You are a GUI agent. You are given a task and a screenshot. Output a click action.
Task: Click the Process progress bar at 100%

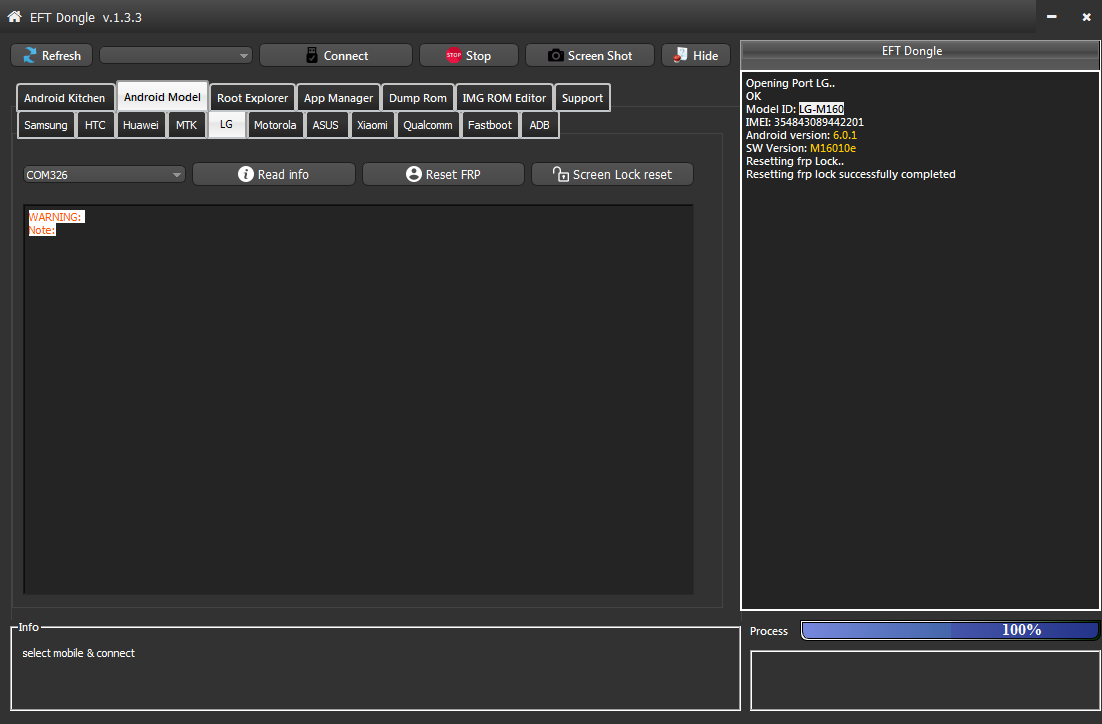(949, 631)
